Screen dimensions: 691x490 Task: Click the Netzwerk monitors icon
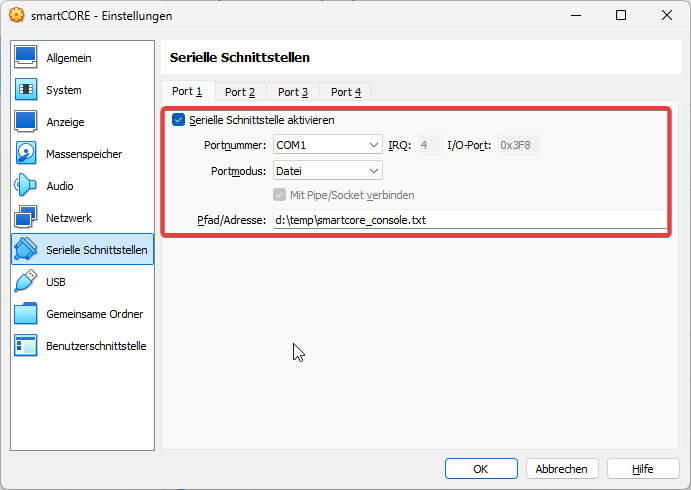[x=26, y=217]
